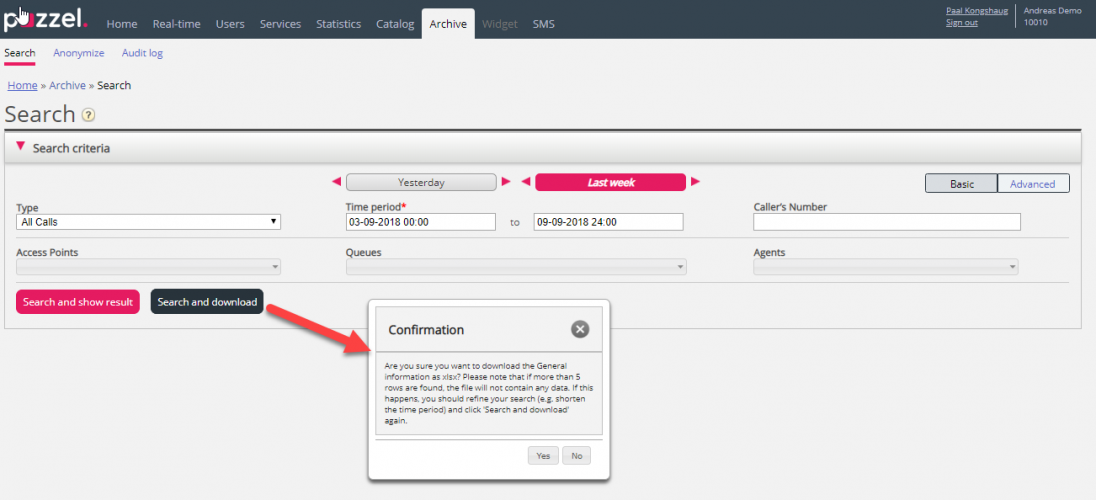Screen dimensions: 1096x500
Task: Open the Agents dropdown
Action: [x=885, y=267]
